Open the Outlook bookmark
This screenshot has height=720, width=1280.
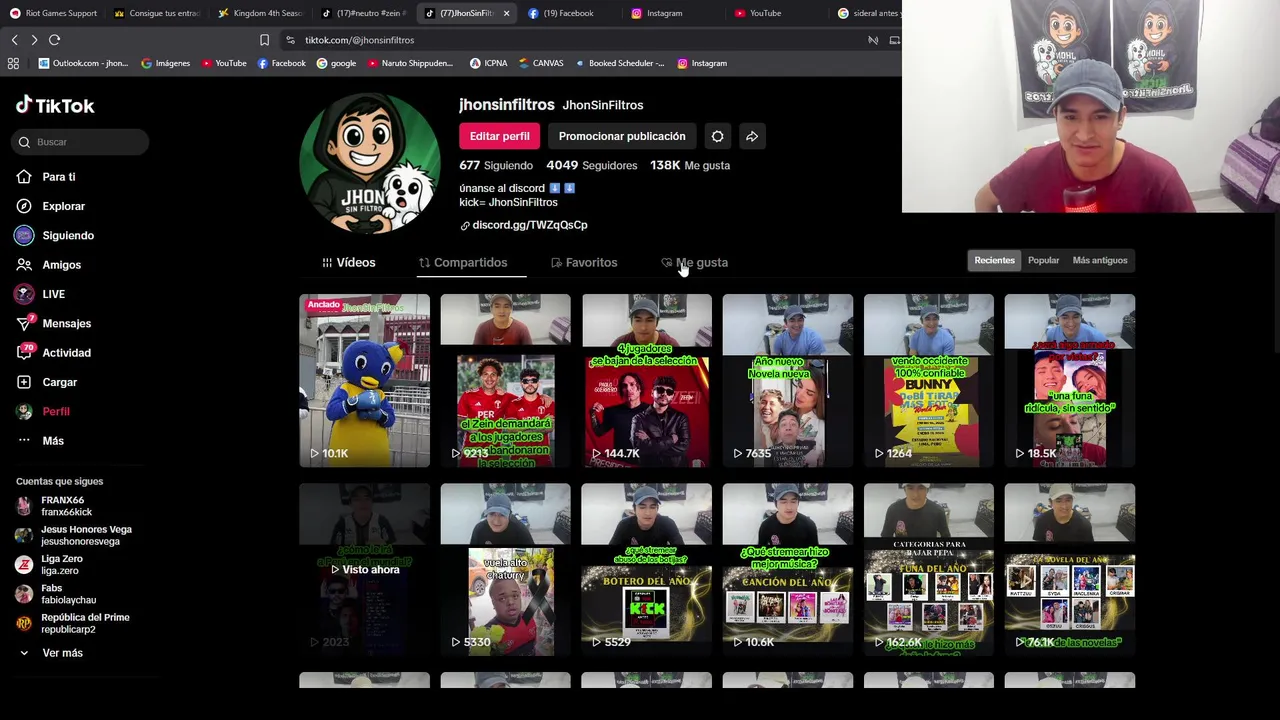point(83,63)
